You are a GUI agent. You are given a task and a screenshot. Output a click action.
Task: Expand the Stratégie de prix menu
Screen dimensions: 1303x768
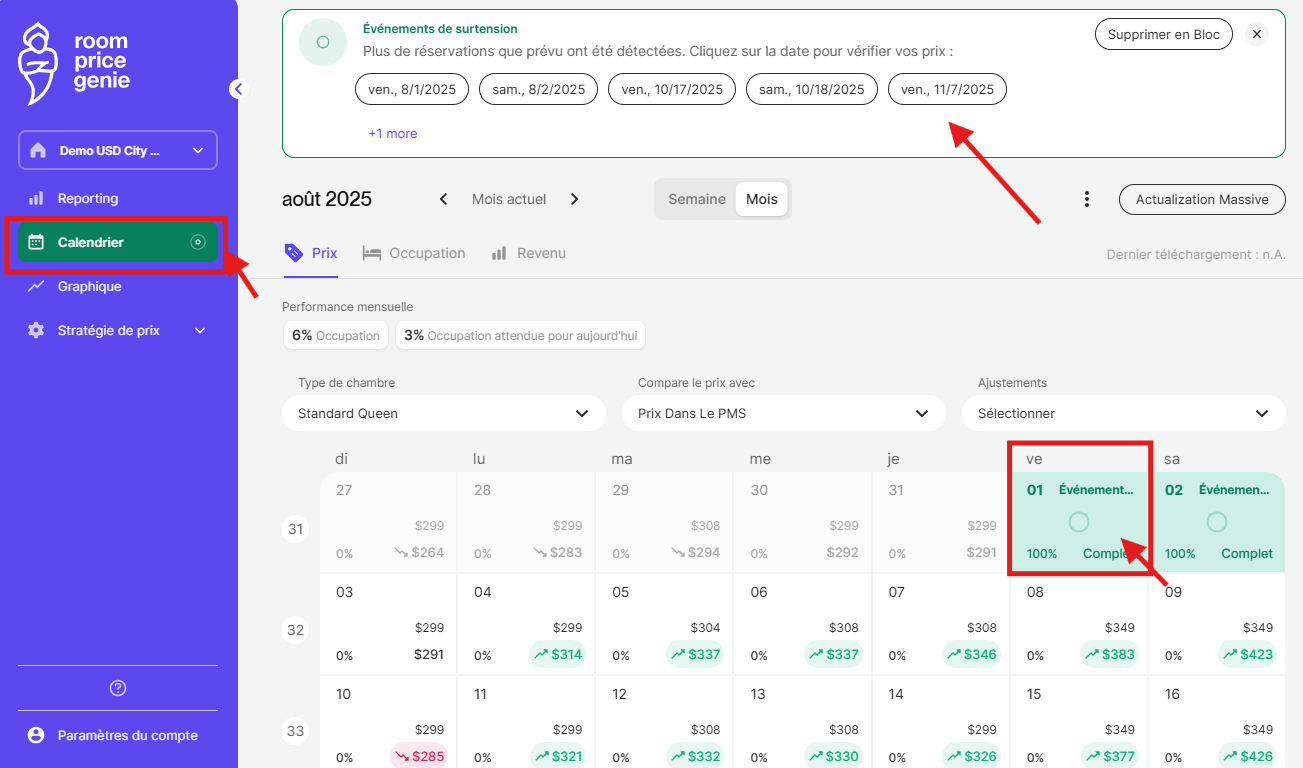click(117, 330)
